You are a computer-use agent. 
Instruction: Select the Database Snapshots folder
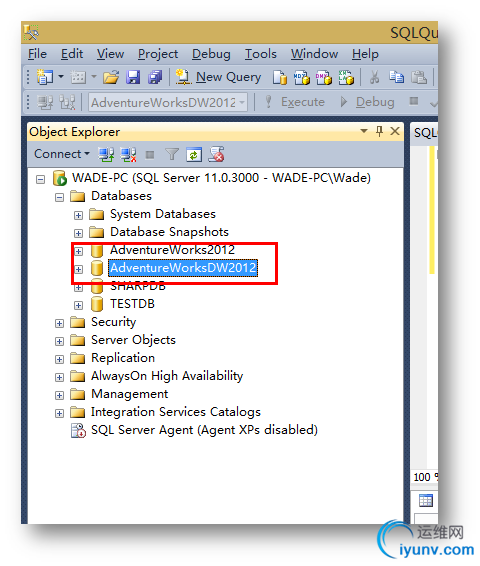point(169,232)
